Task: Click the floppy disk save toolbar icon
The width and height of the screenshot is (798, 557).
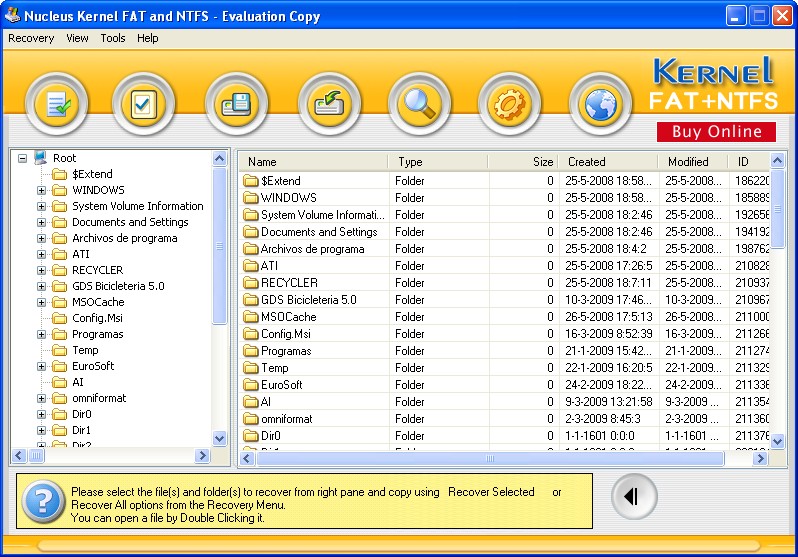Action: pyautogui.click(x=236, y=104)
